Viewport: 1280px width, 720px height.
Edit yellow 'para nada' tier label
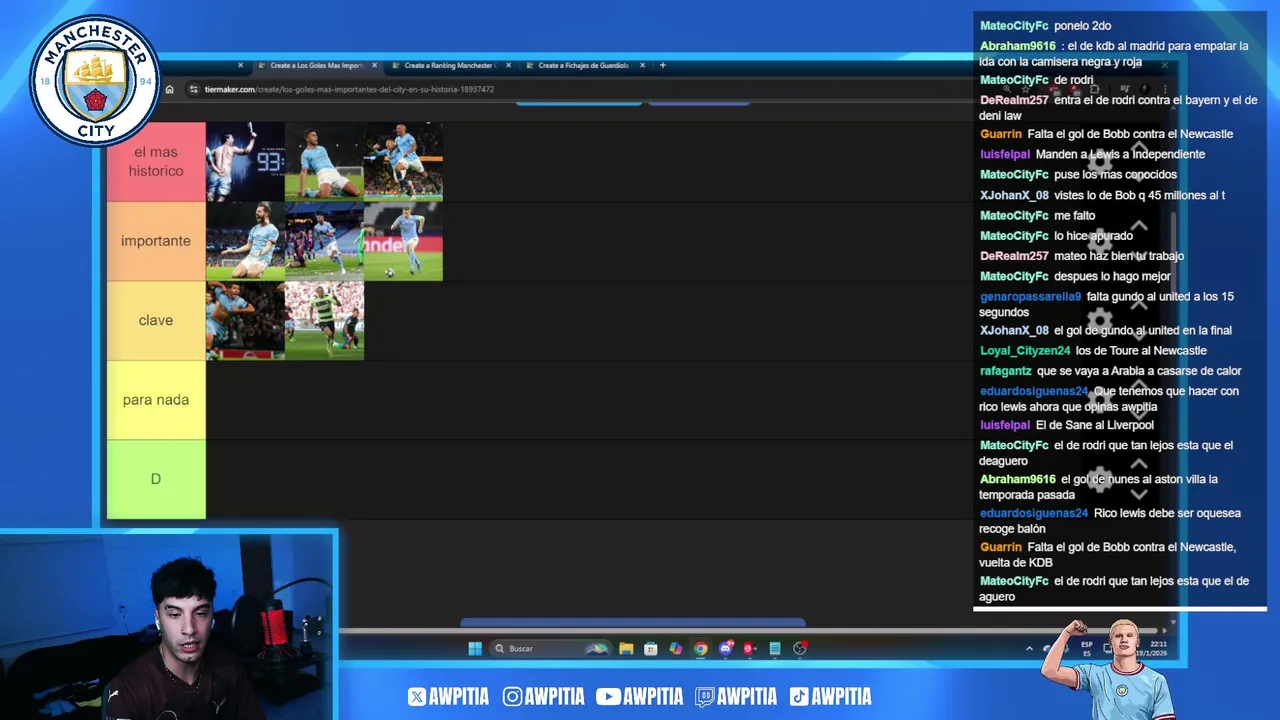point(156,400)
